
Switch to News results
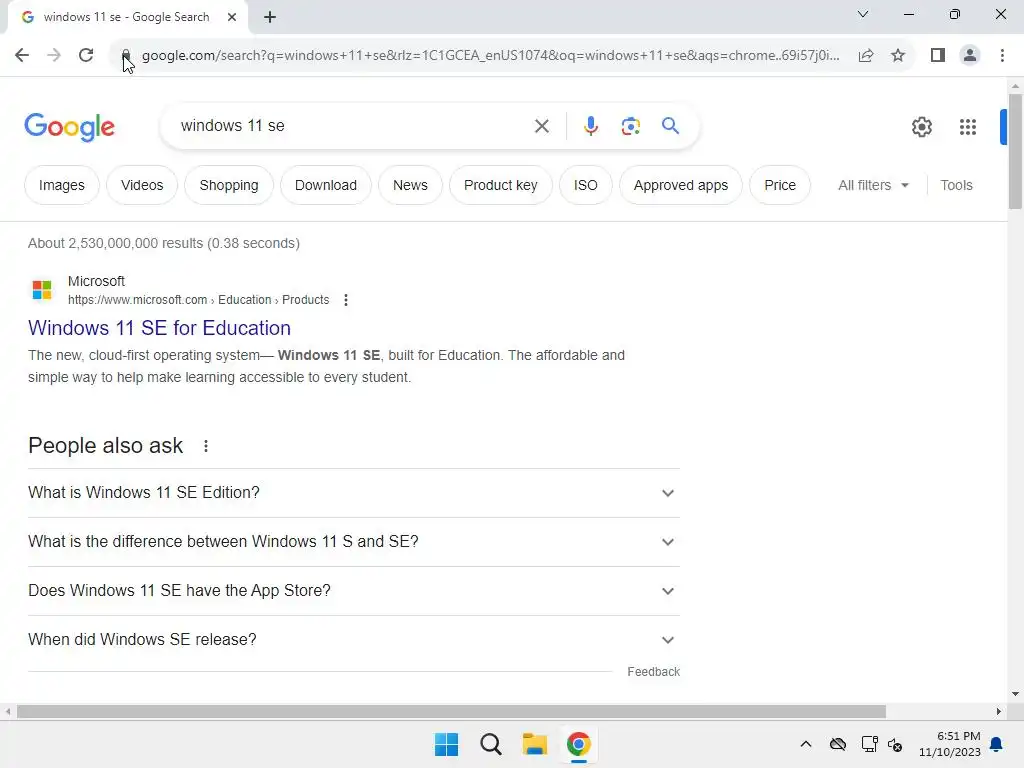[410, 185]
